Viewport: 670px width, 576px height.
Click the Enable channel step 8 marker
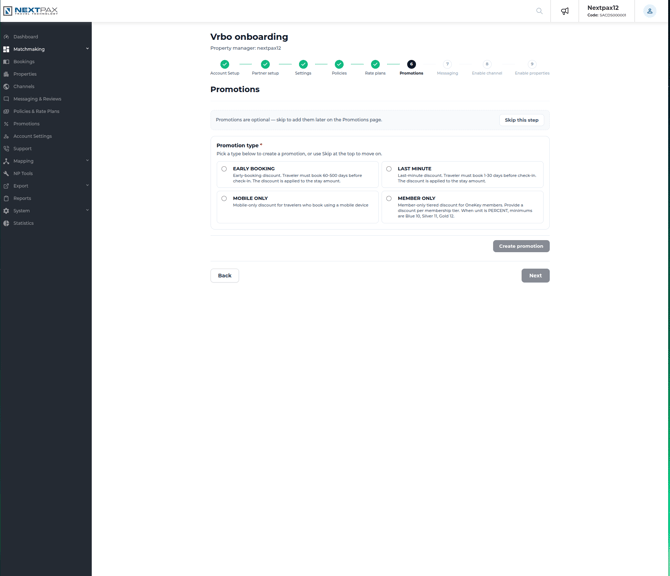point(487,64)
